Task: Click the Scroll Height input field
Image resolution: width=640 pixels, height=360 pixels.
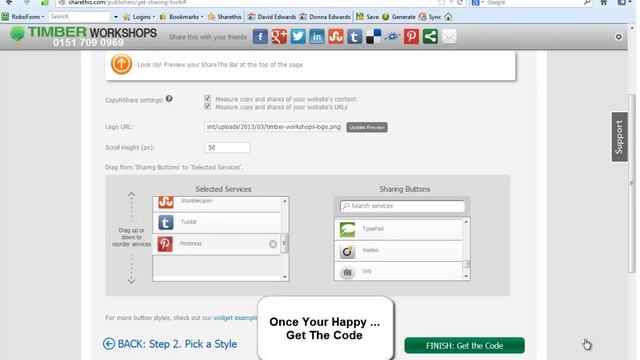Action: (227, 148)
